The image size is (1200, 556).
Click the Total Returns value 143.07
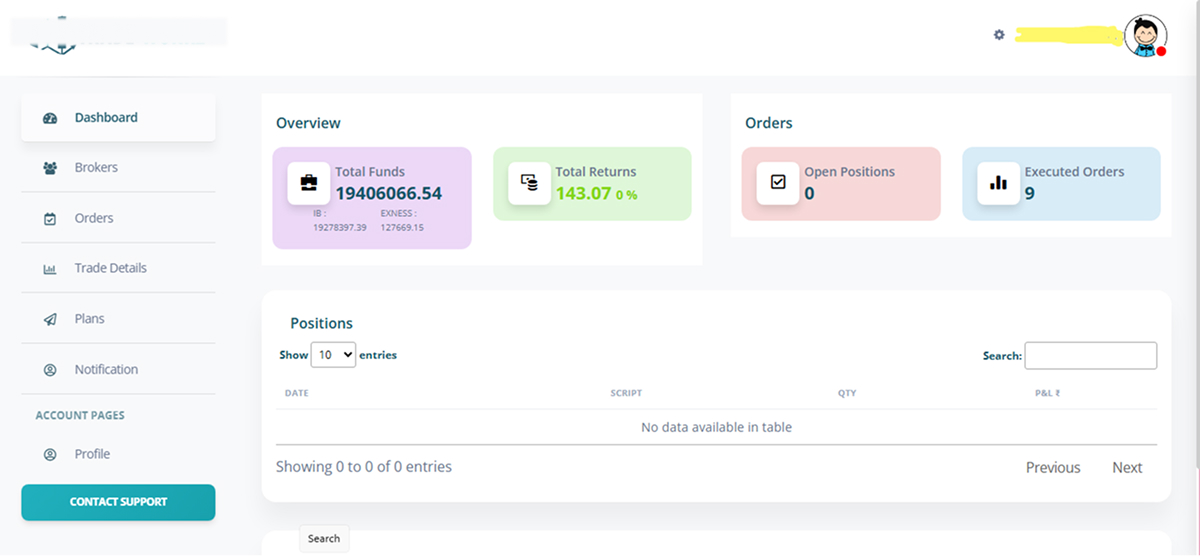click(583, 193)
